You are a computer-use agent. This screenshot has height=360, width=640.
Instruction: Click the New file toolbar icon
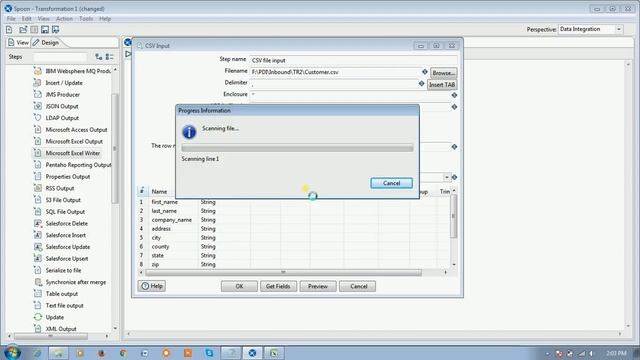[x=9, y=29]
